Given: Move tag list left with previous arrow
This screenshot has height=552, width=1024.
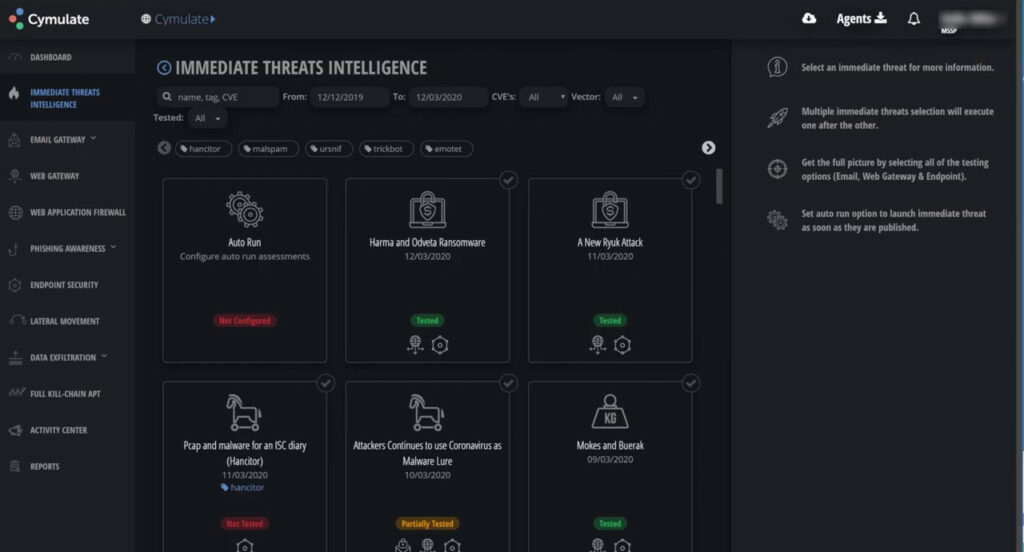Looking at the screenshot, I should point(164,148).
